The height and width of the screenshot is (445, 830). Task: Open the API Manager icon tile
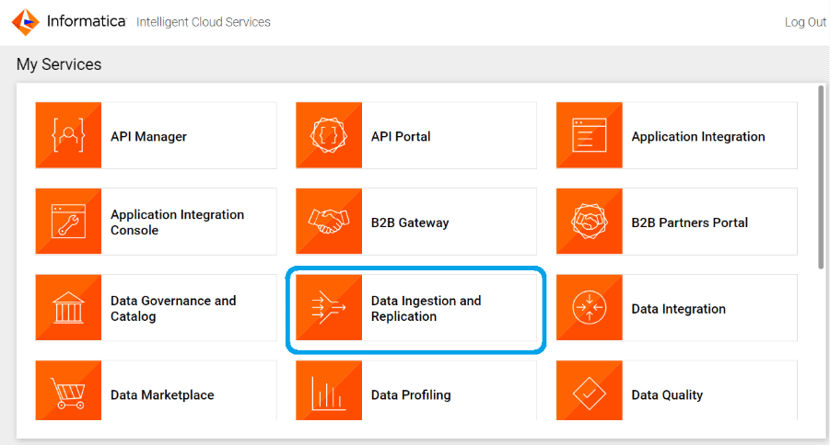coord(68,135)
